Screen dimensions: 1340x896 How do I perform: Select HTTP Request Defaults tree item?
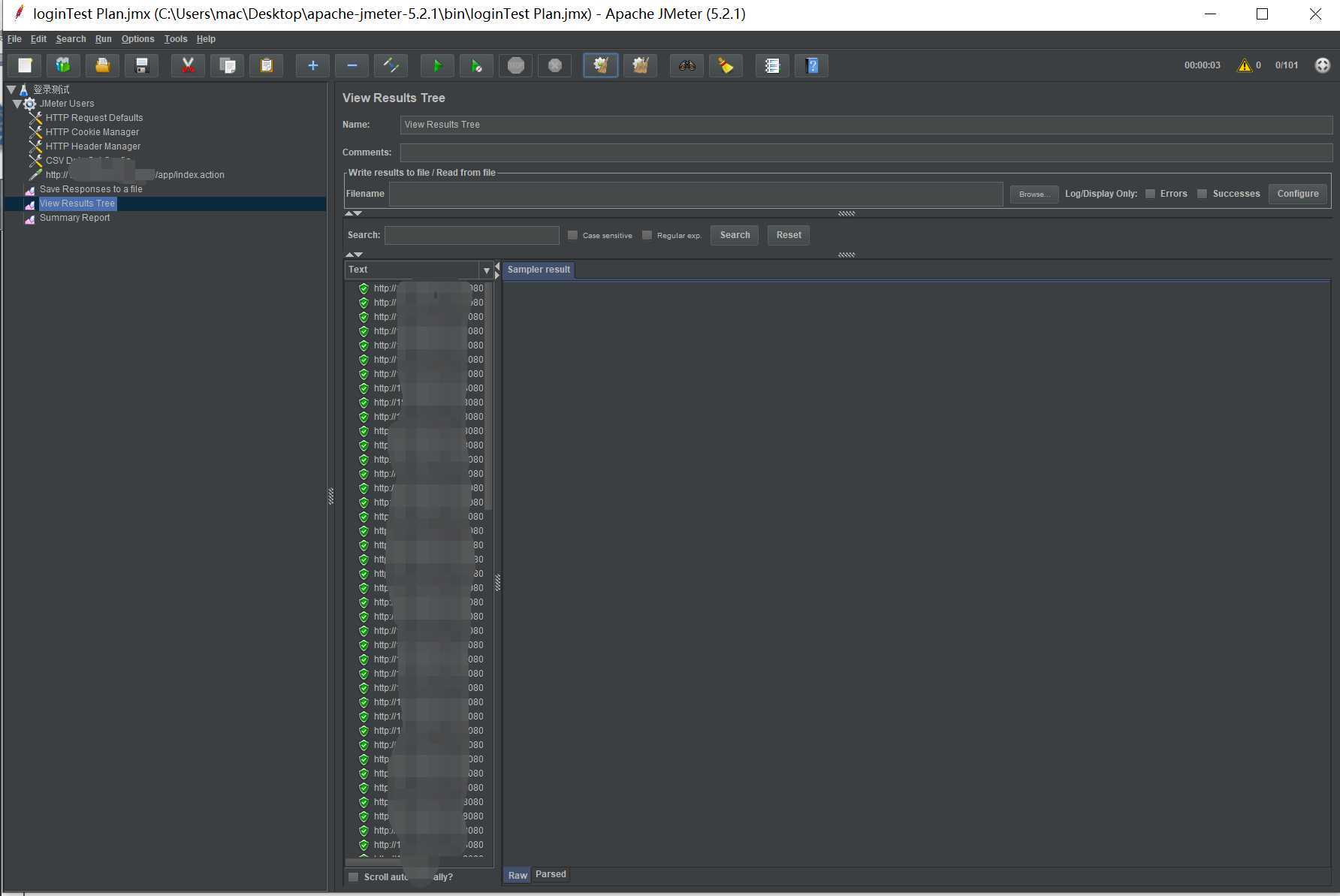[94, 118]
